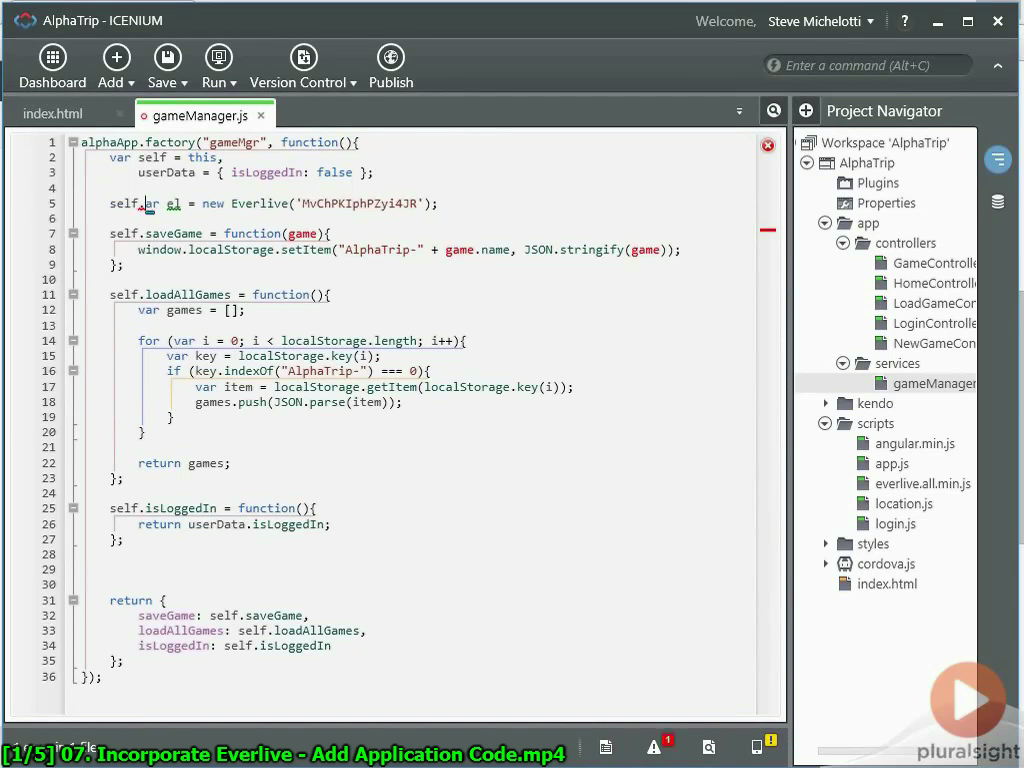Click the Icenium logo icon
This screenshot has width=1024, height=768.
click(x=25, y=21)
